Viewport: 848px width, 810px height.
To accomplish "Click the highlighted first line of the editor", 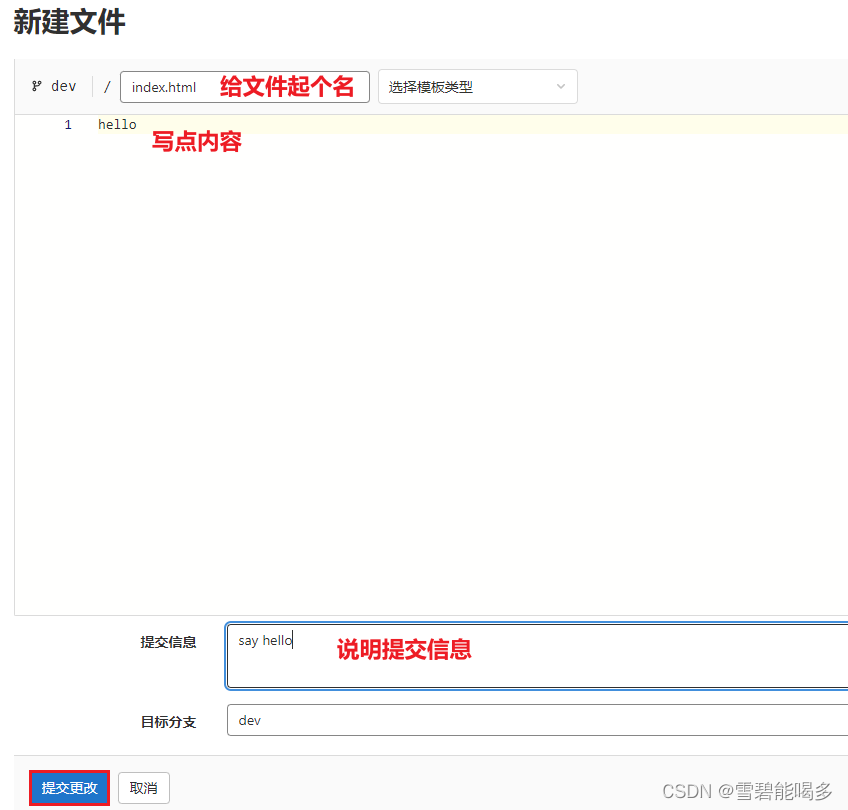I will click(300, 124).
